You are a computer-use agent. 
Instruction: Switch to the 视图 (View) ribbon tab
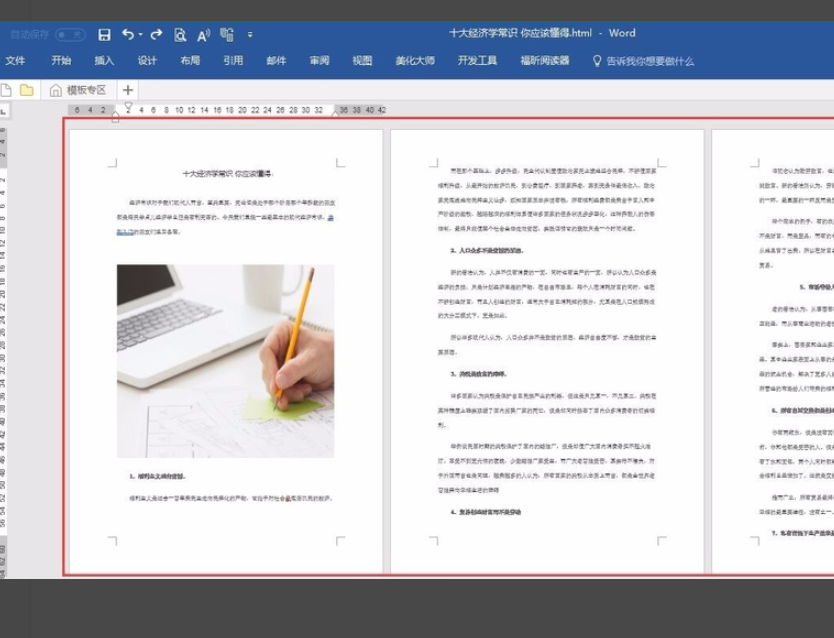[x=362, y=61]
